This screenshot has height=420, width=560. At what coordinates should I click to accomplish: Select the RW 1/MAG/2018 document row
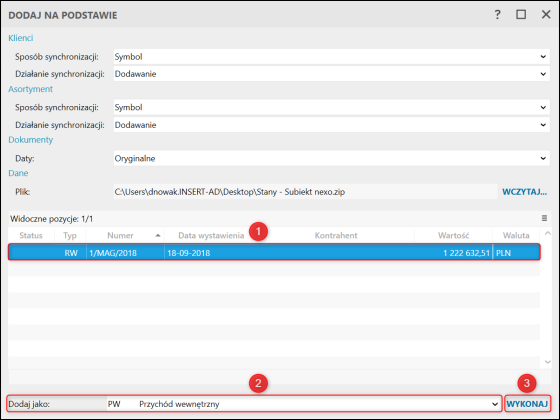point(274,252)
